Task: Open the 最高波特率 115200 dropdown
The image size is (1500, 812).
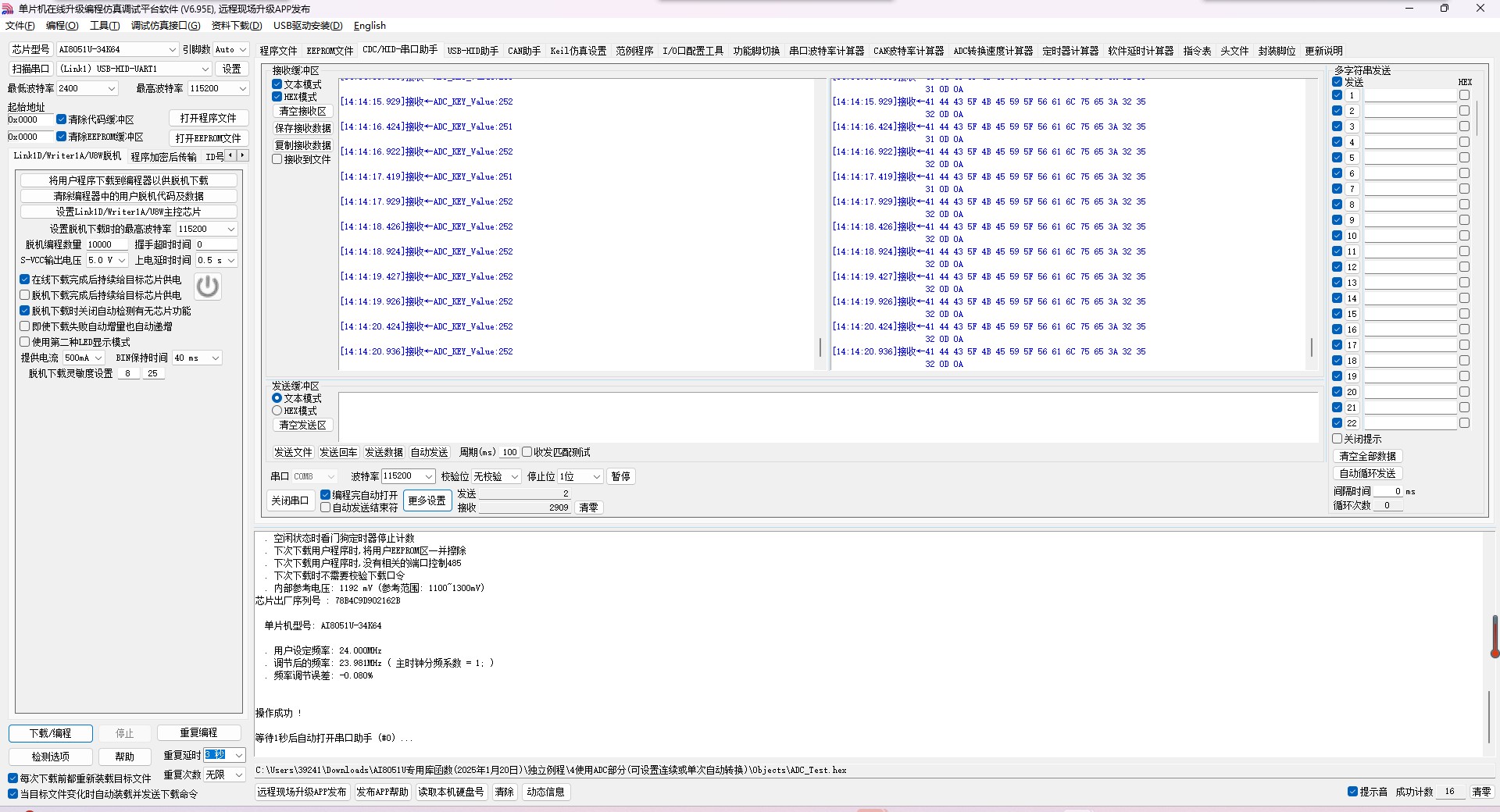Action: (242, 88)
